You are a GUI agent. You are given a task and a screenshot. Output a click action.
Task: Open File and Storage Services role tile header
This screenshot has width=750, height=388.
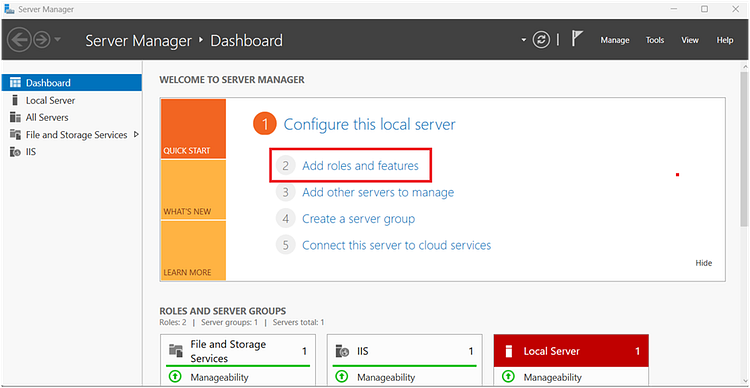(x=238, y=351)
